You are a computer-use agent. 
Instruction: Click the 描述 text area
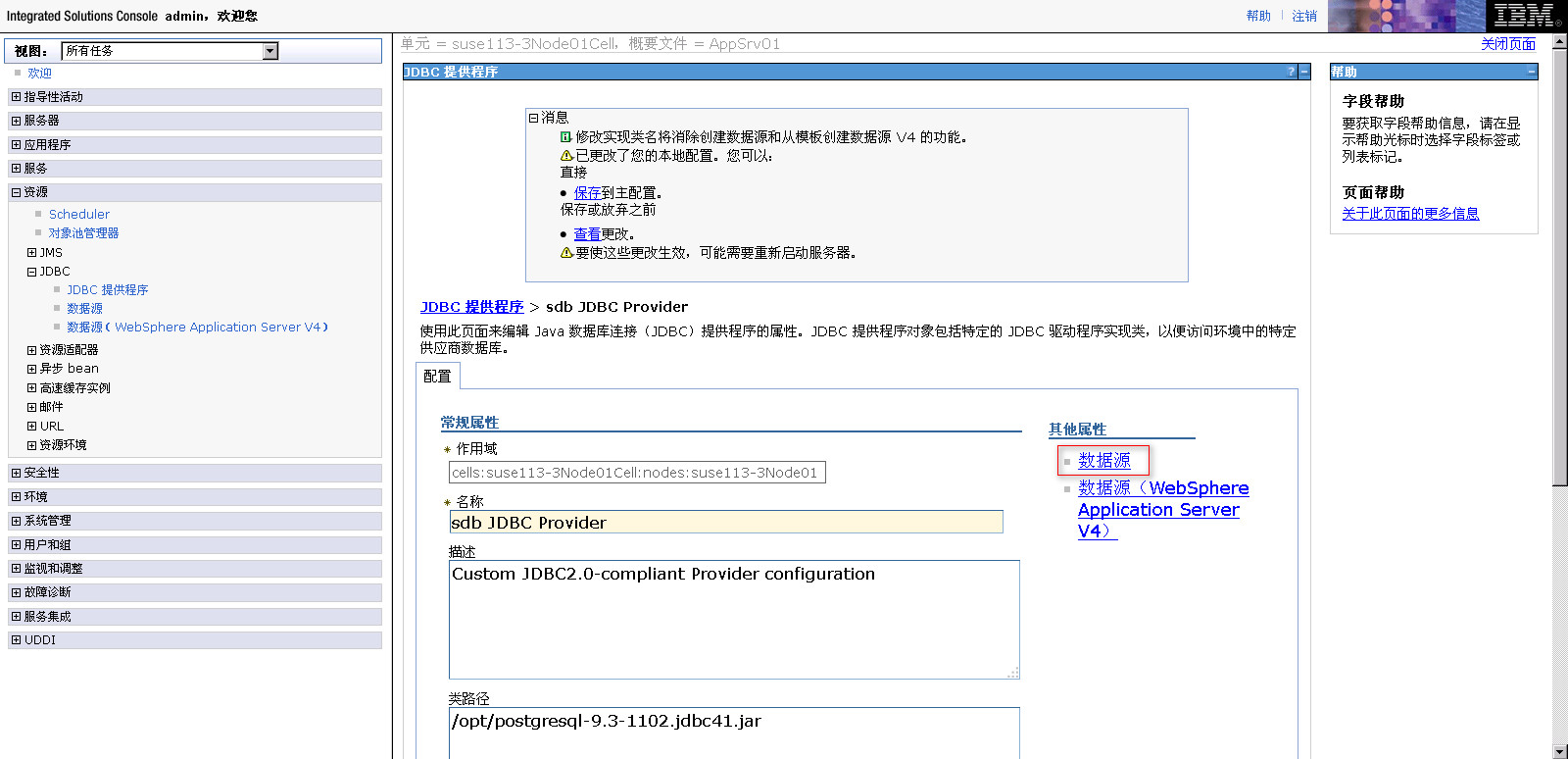[x=734, y=620]
